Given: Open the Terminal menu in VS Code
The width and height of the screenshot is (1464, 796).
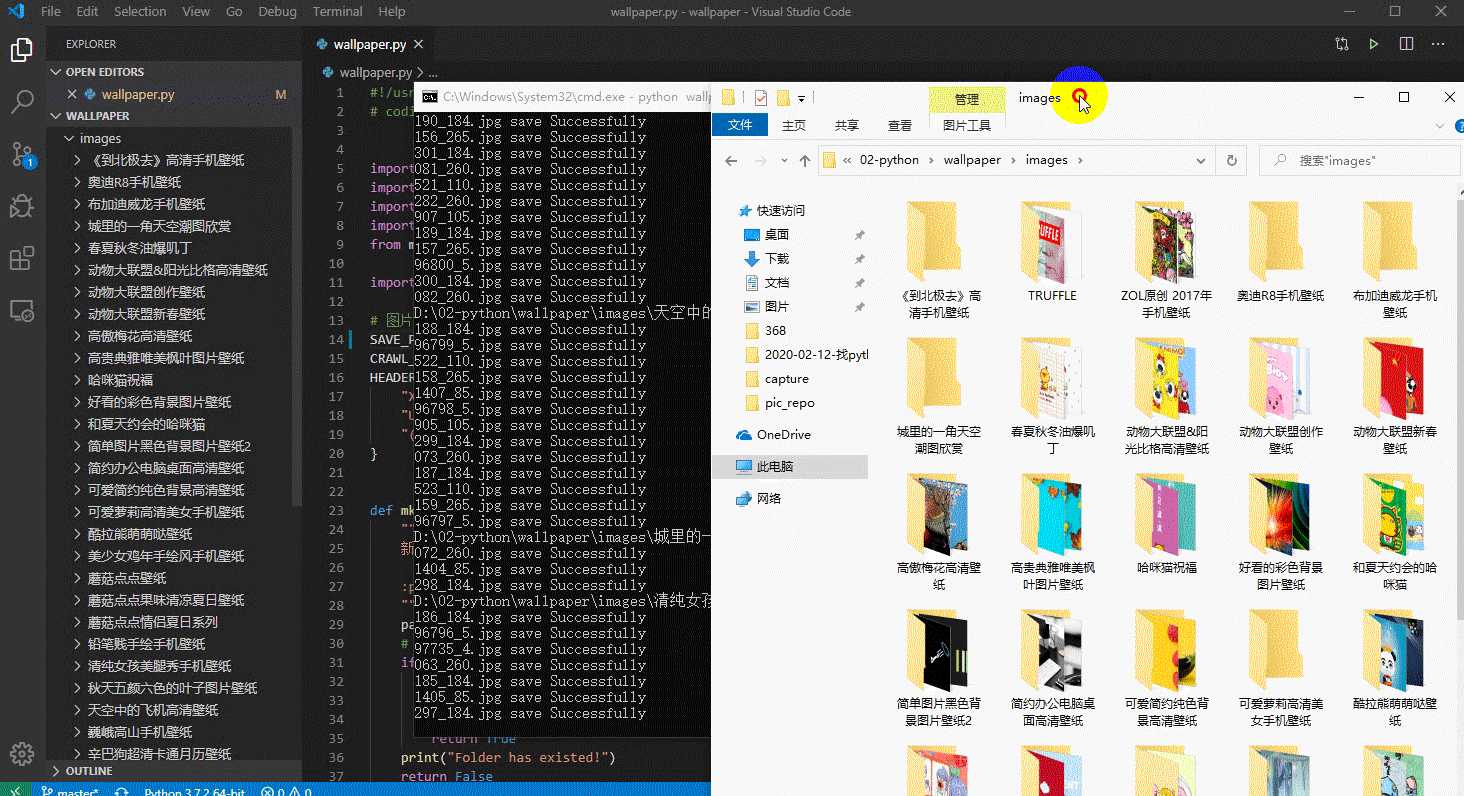Looking at the screenshot, I should (x=338, y=12).
